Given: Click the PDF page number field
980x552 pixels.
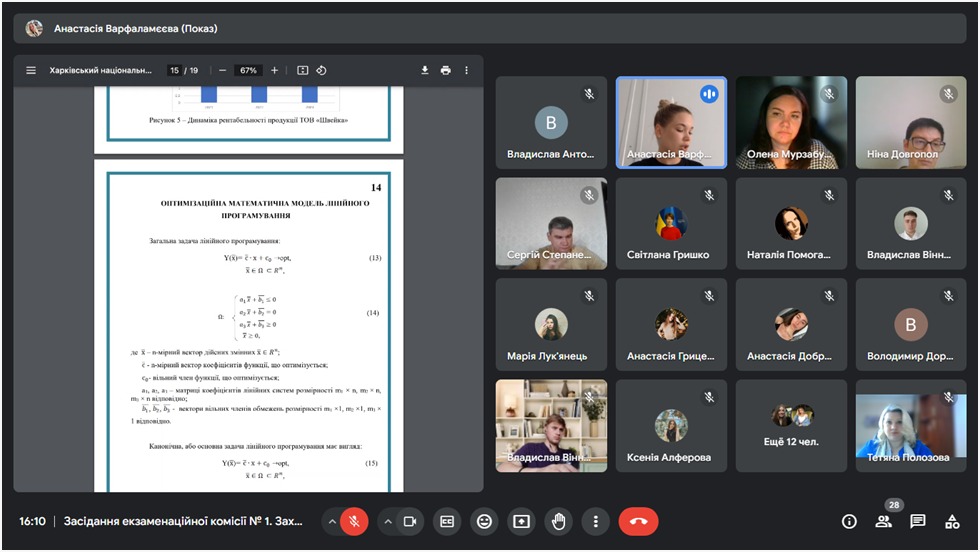Looking at the screenshot, I should tap(175, 71).
